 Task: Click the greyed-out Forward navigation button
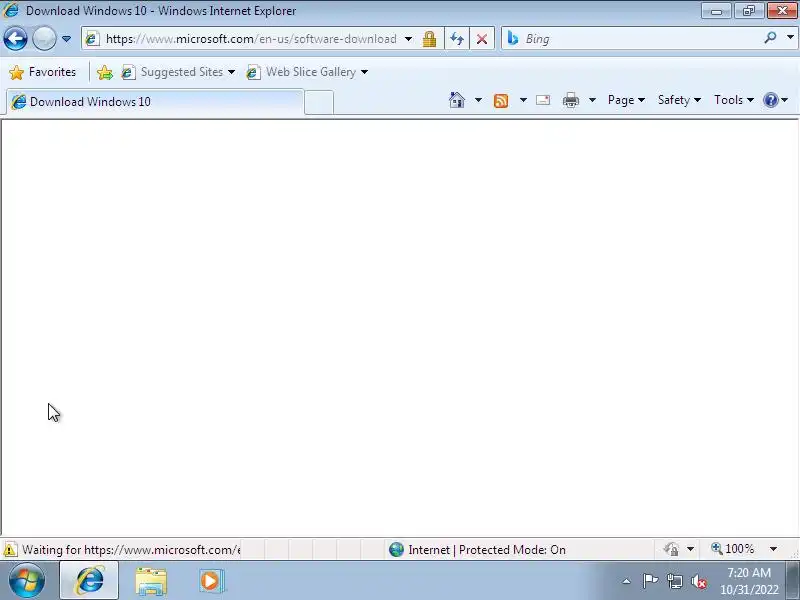44,39
